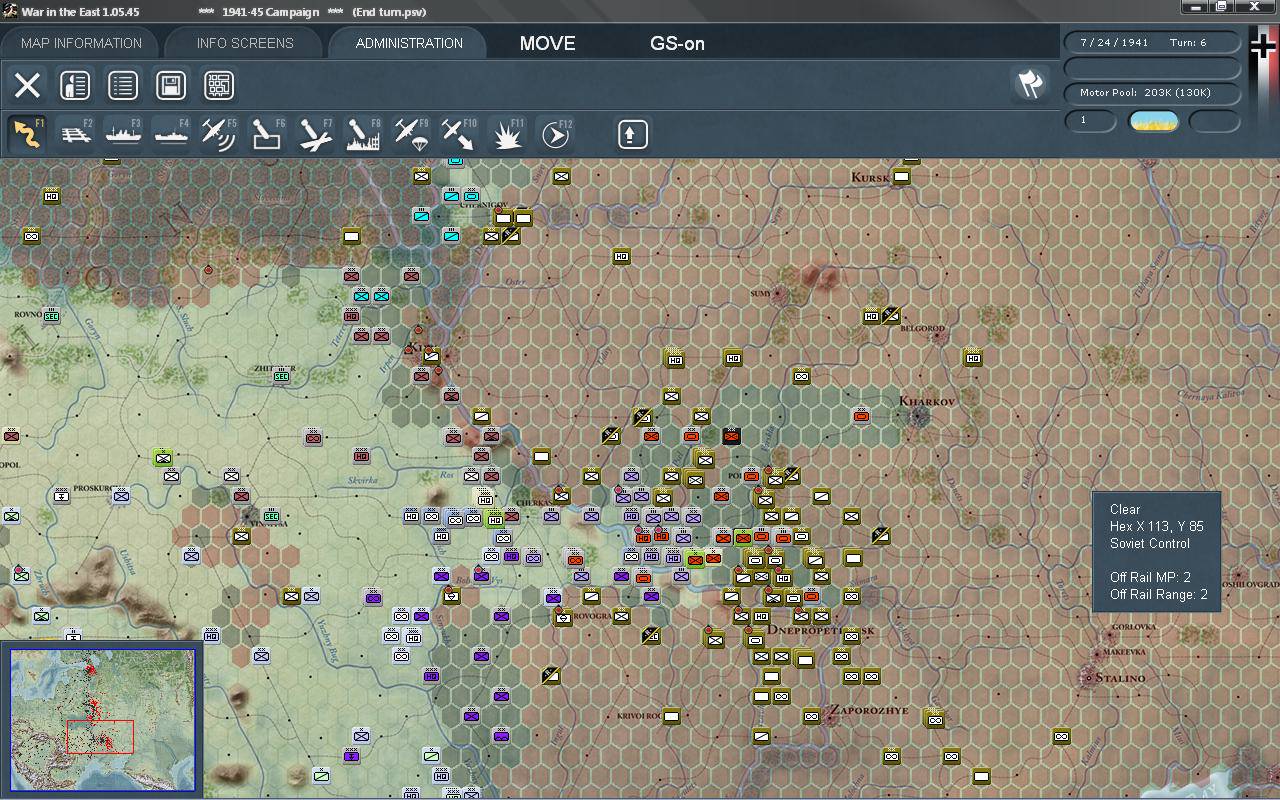Click the field showing 1 below Motor Pool
Image resolution: width=1280 pixels, height=800 pixels.
pos(1089,121)
